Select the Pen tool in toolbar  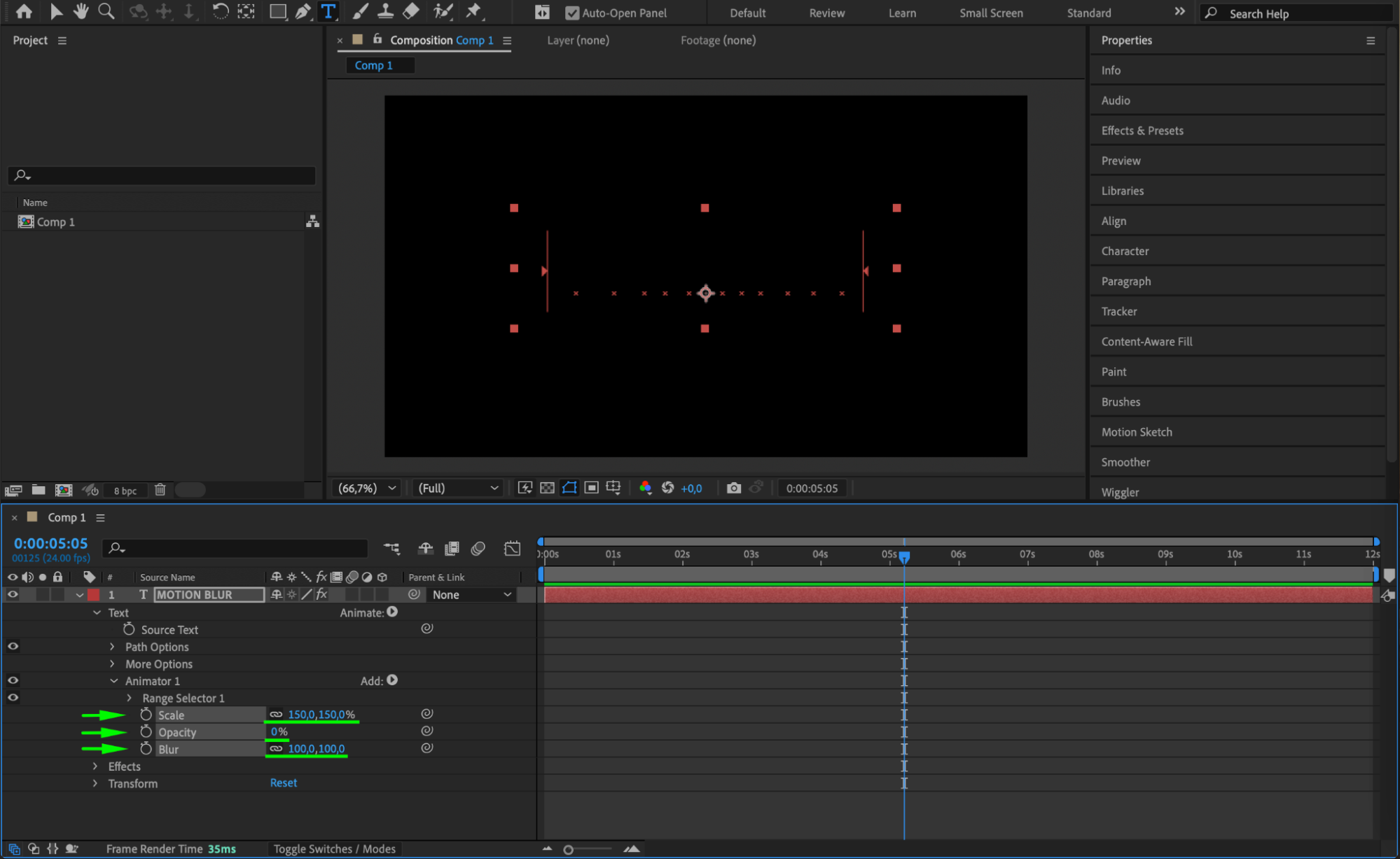coord(303,12)
